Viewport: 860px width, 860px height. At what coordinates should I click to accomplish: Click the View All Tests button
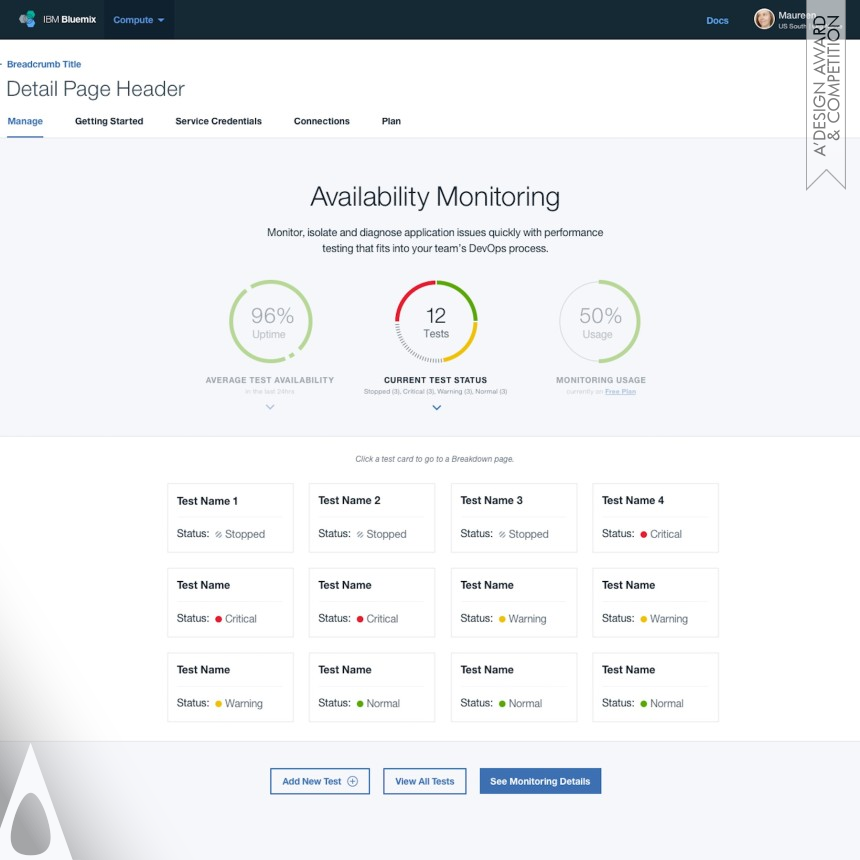[x=424, y=781]
